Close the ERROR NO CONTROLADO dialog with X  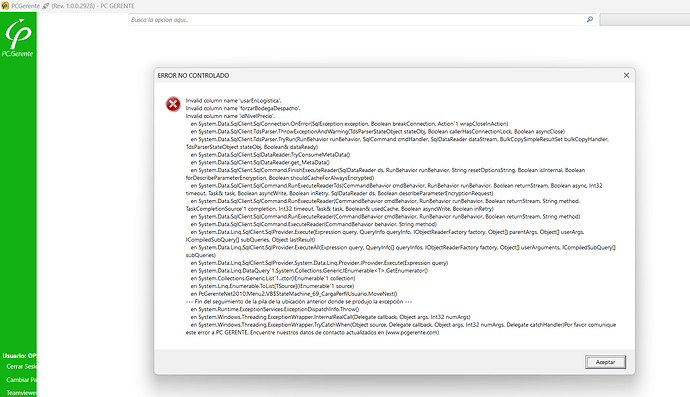click(x=626, y=75)
